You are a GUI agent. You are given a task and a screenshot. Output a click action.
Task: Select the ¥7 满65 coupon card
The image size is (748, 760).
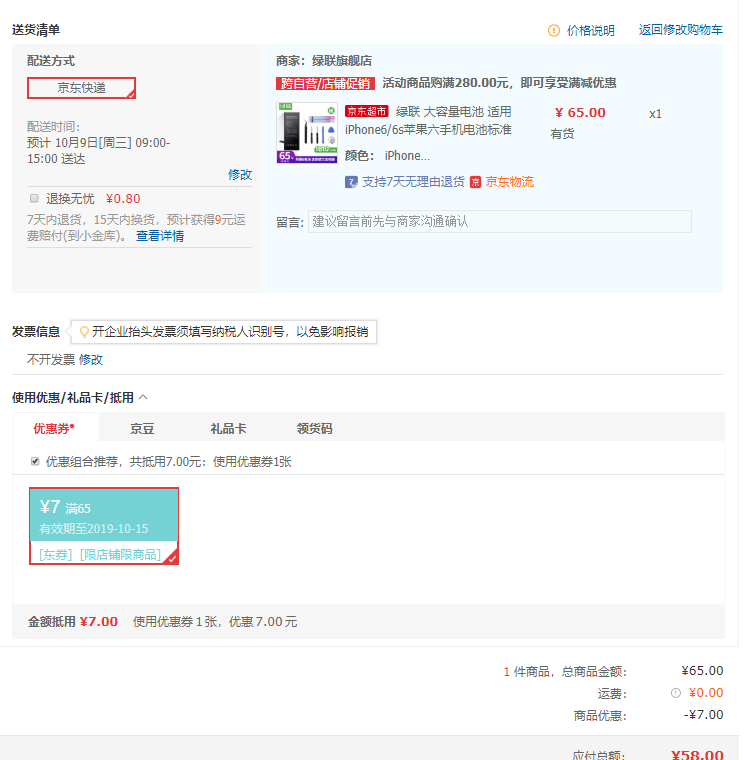point(104,526)
